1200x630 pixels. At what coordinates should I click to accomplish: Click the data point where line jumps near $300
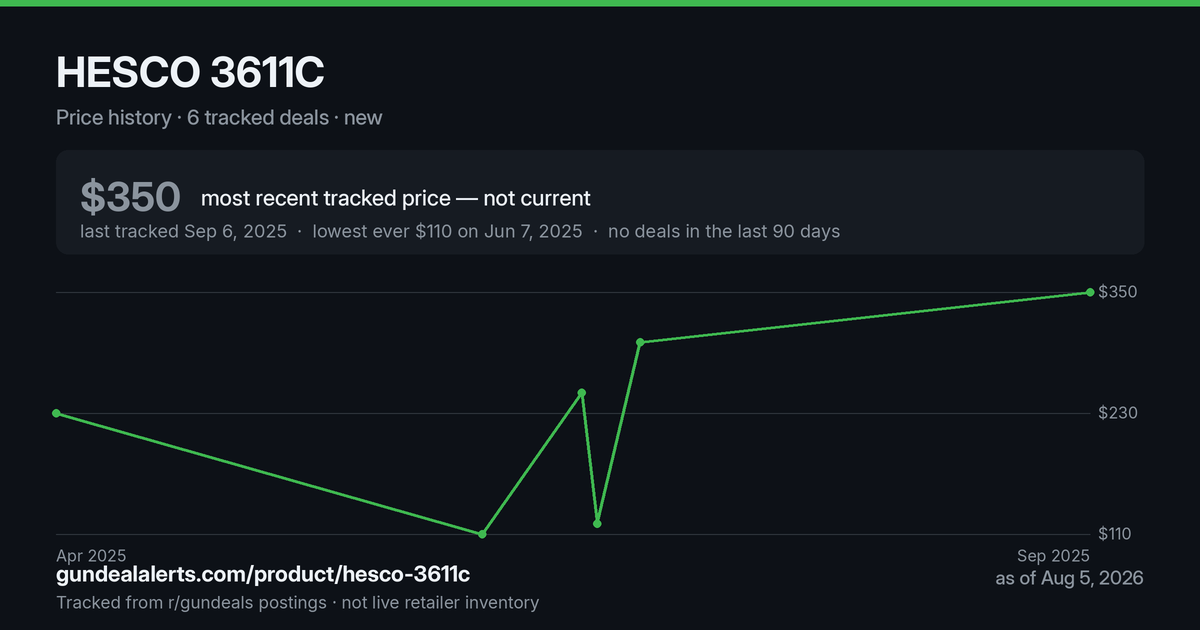click(x=640, y=342)
